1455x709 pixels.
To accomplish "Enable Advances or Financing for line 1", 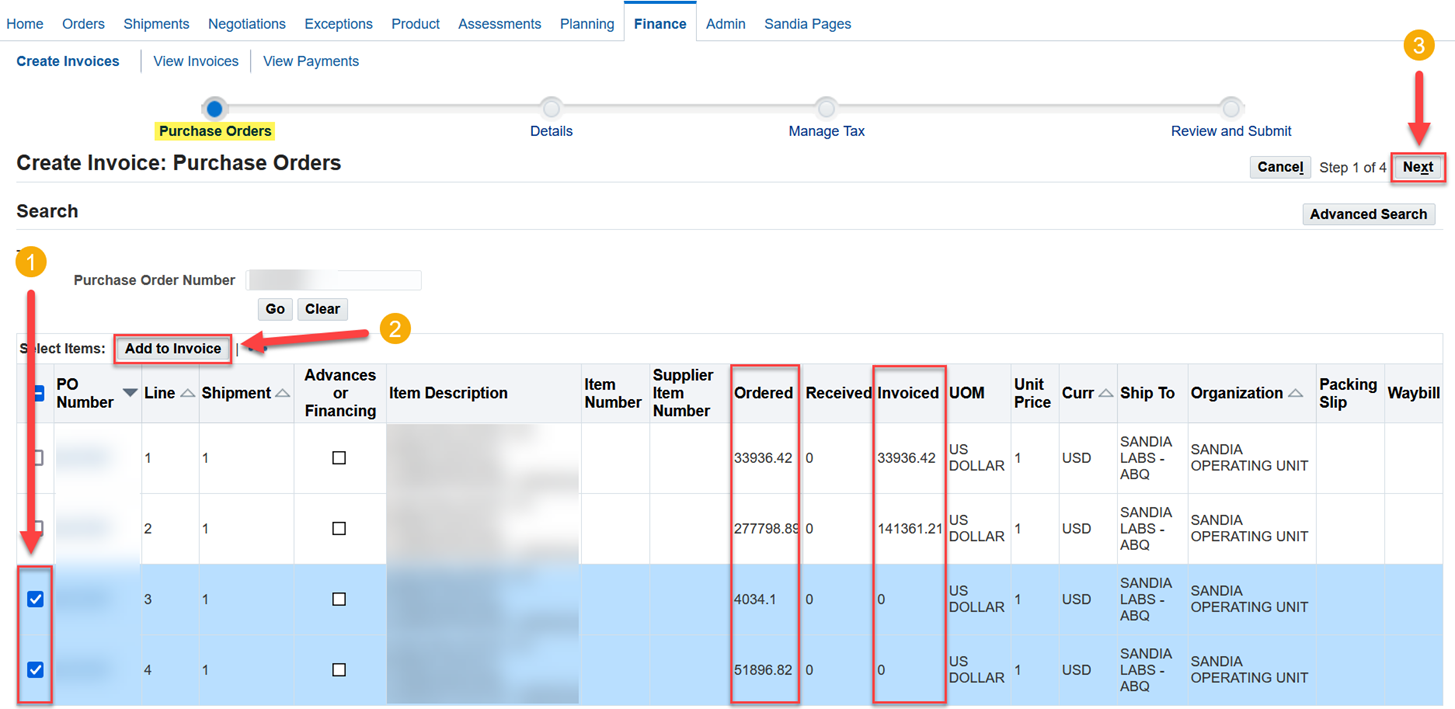I will 339,457.
